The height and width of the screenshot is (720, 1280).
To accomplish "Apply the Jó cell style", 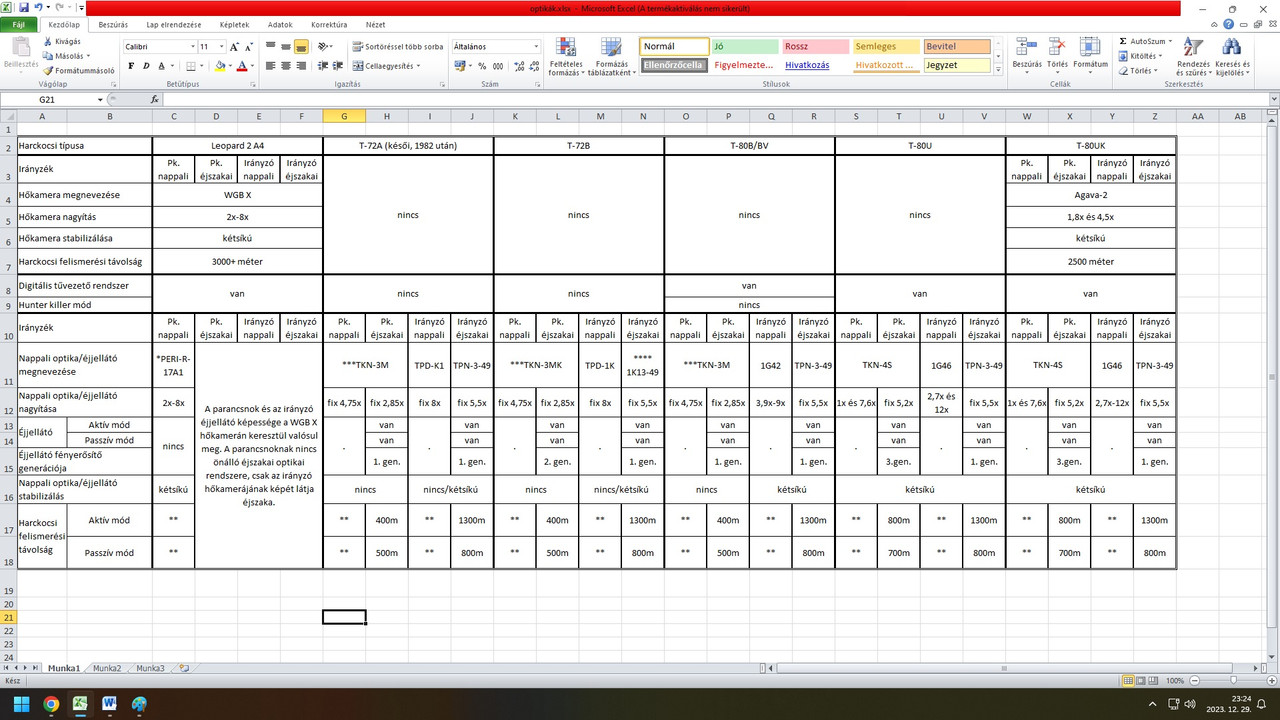I will pyautogui.click(x=745, y=47).
